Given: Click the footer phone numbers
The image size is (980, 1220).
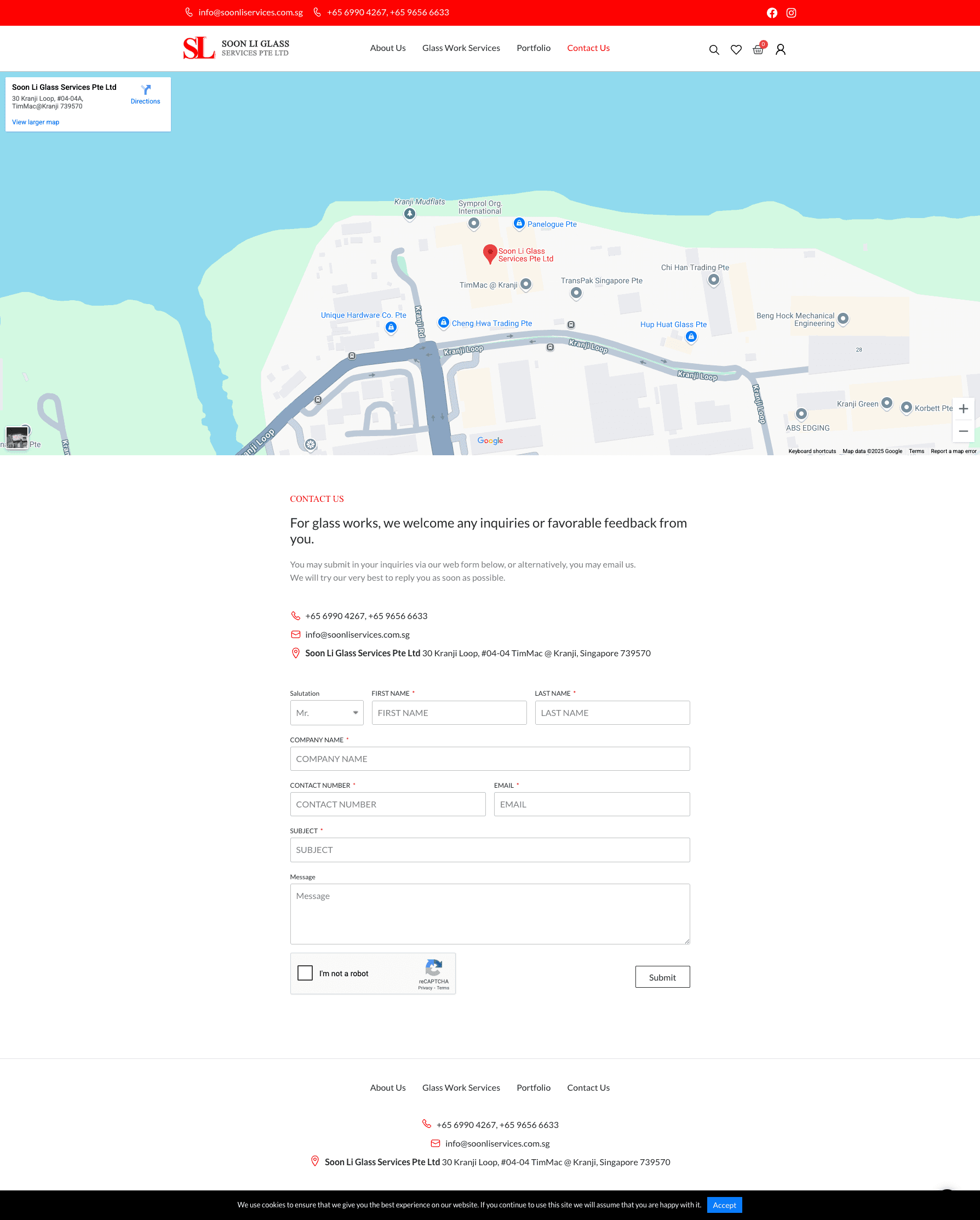Looking at the screenshot, I should tap(497, 1125).
